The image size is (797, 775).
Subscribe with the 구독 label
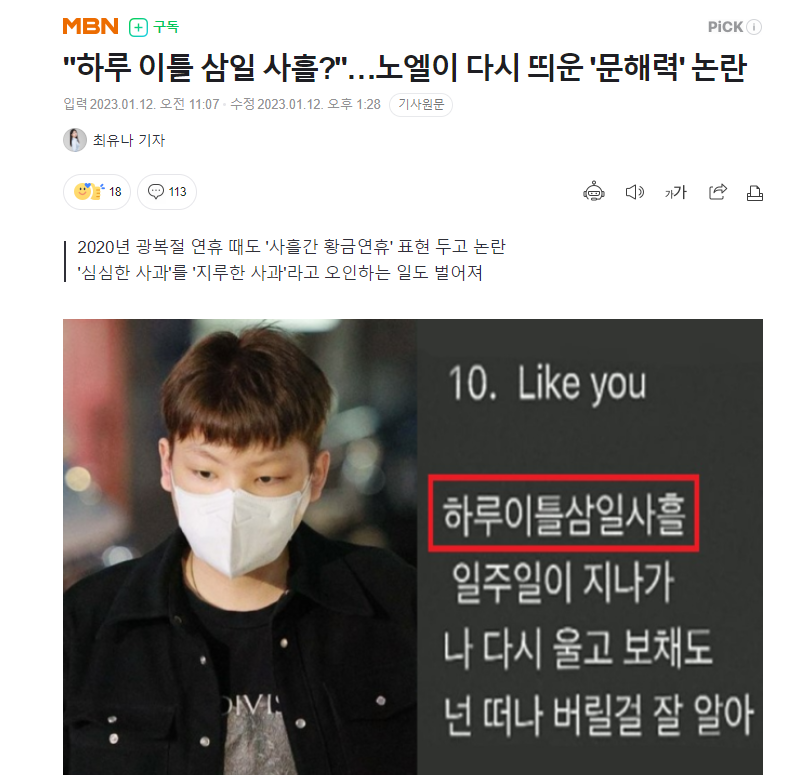pos(166,26)
